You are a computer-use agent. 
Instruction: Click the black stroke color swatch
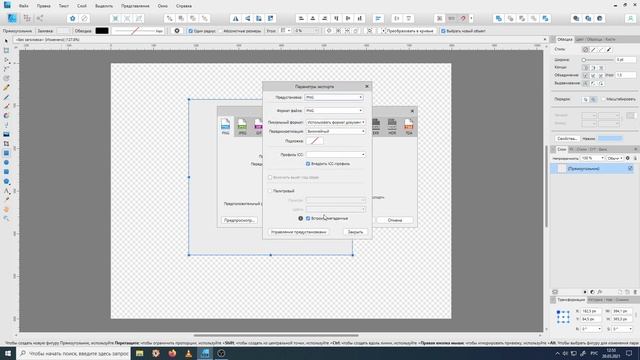pyautogui.click(x=102, y=31)
